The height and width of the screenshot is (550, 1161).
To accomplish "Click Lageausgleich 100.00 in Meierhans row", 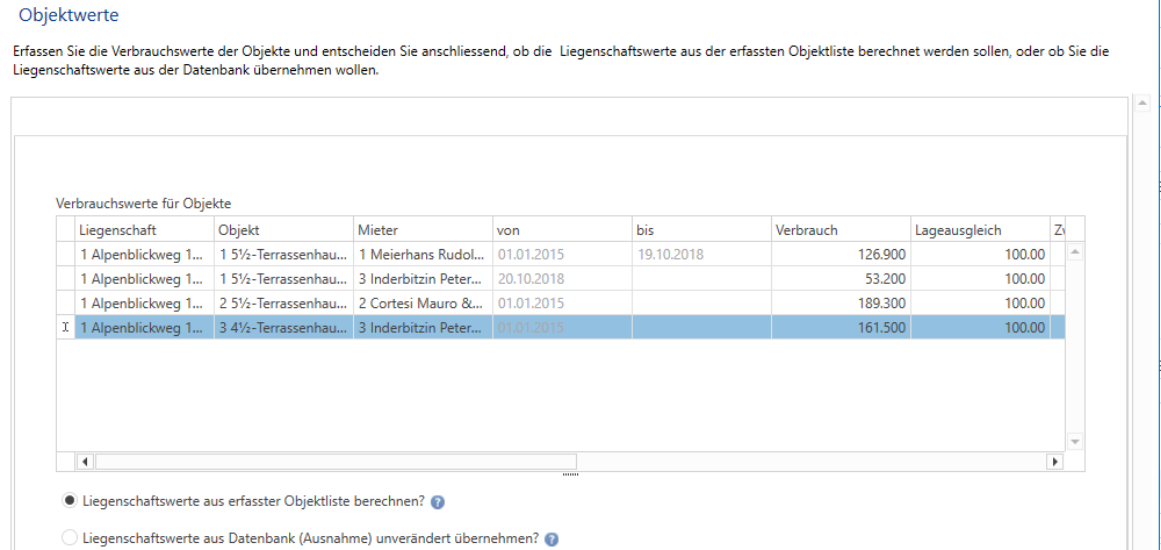I will pos(980,255).
